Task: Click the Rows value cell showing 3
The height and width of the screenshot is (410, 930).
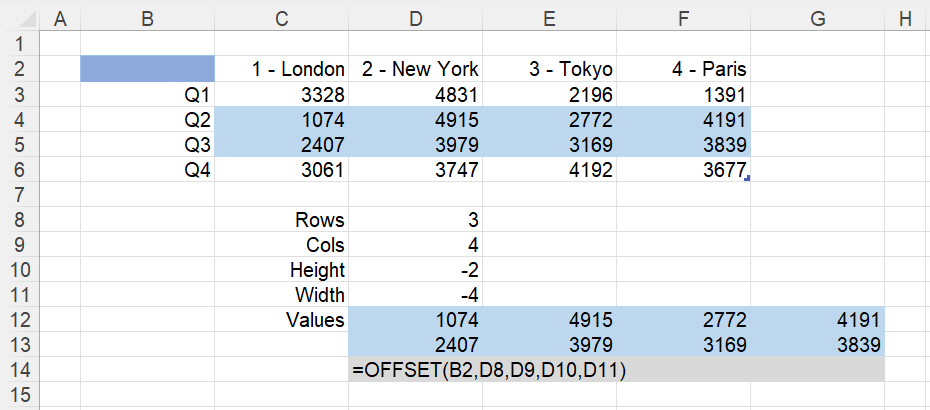Action: [x=416, y=220]
